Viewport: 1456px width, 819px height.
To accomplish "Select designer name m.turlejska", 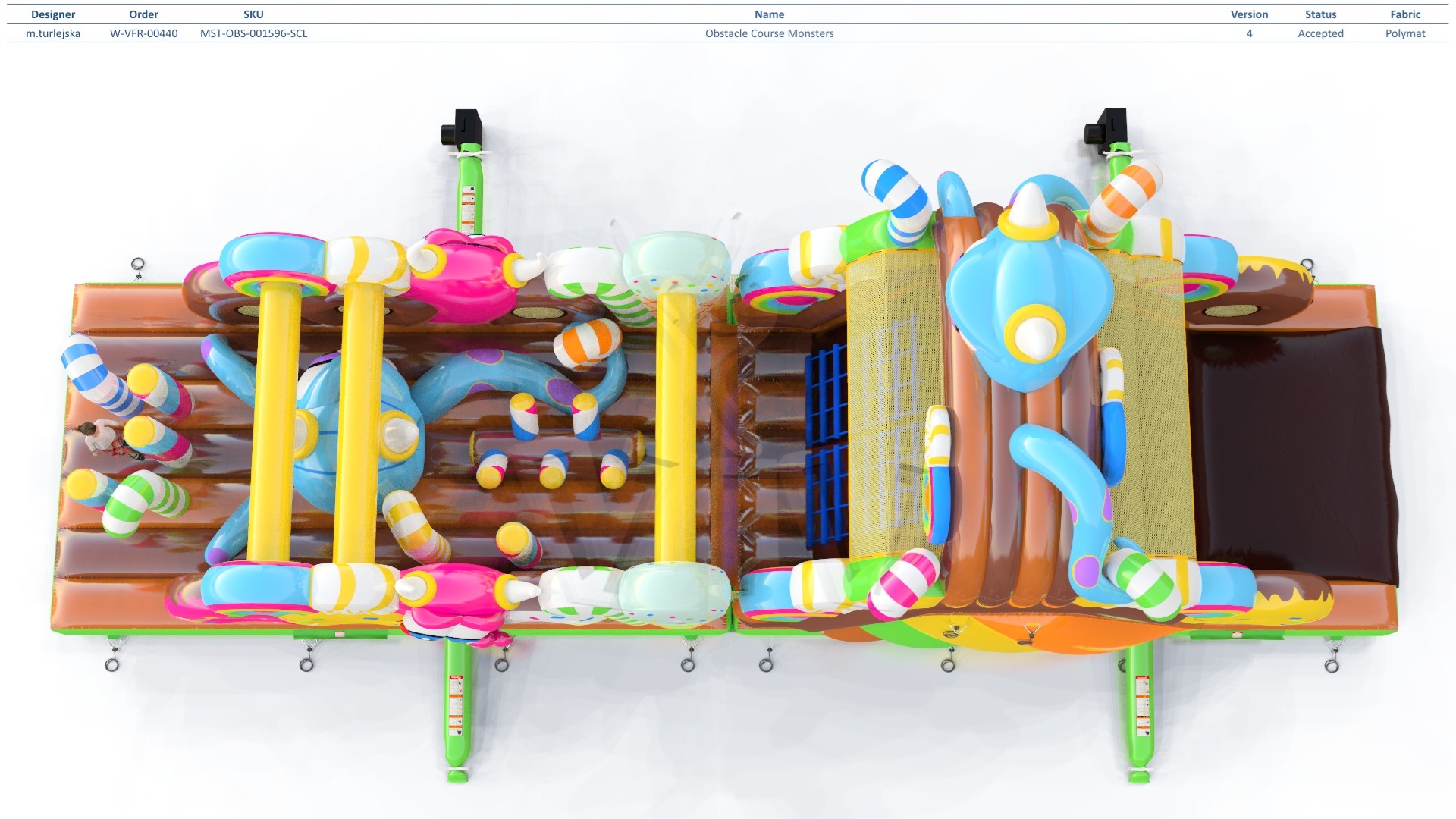I will (x=53, y=33).
